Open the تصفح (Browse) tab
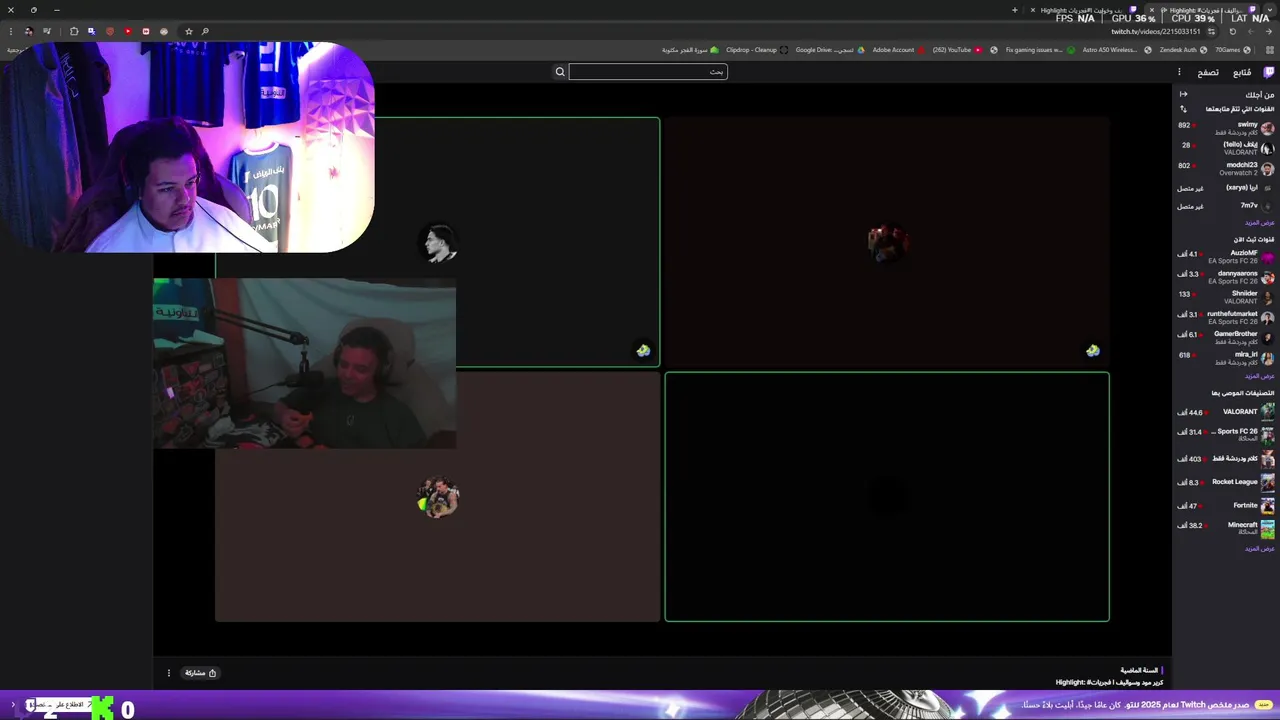Image resolution: width=1280 pixels, height=720 pixels. [1208, 72]
